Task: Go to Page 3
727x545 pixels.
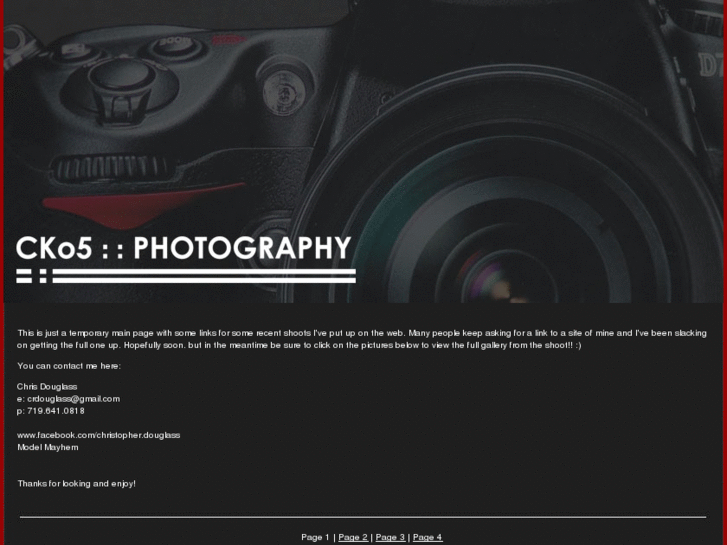Action: (x=390, y=537)
